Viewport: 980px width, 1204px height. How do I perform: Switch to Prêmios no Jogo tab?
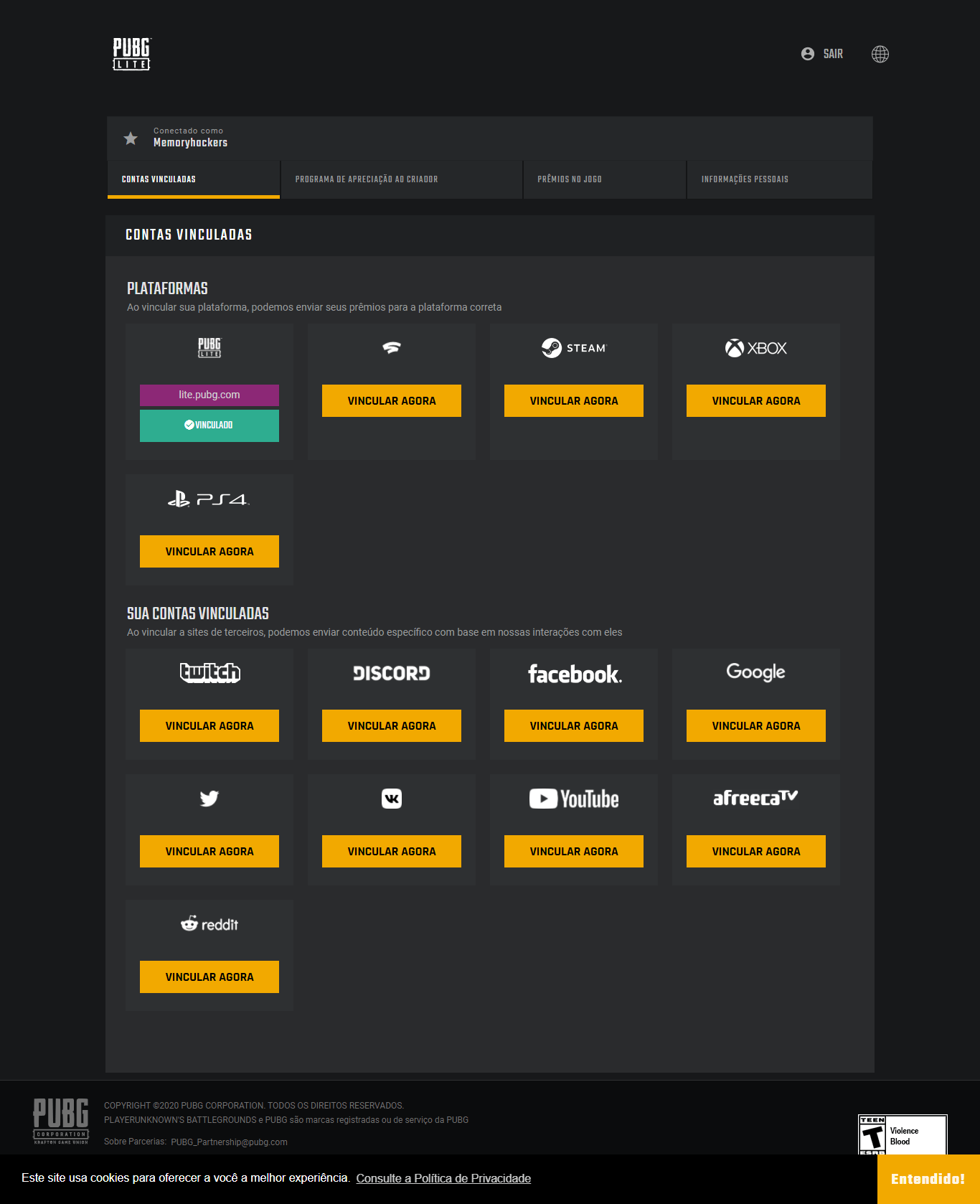(605, 179)
